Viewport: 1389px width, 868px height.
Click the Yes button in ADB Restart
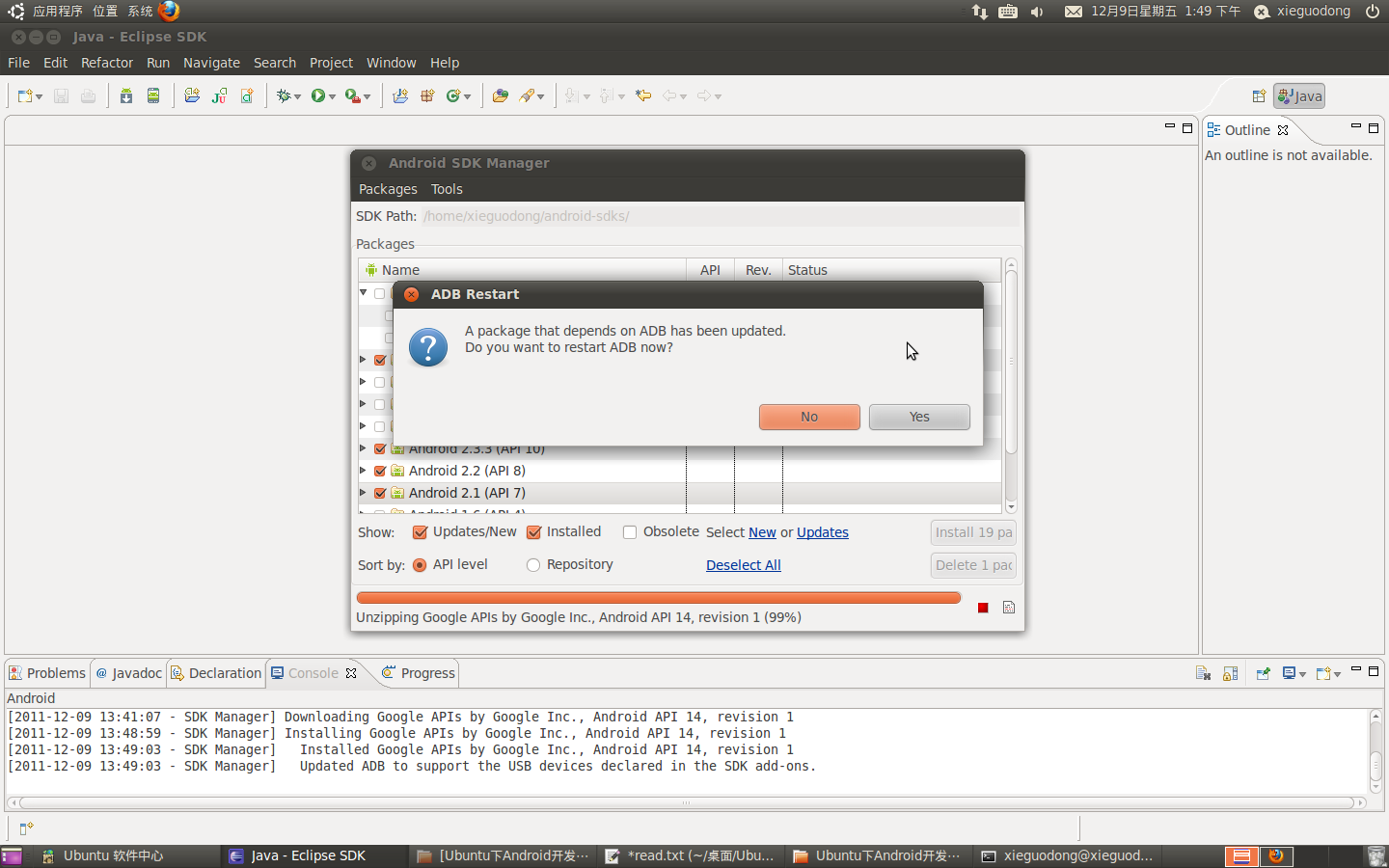coord(919,417)
